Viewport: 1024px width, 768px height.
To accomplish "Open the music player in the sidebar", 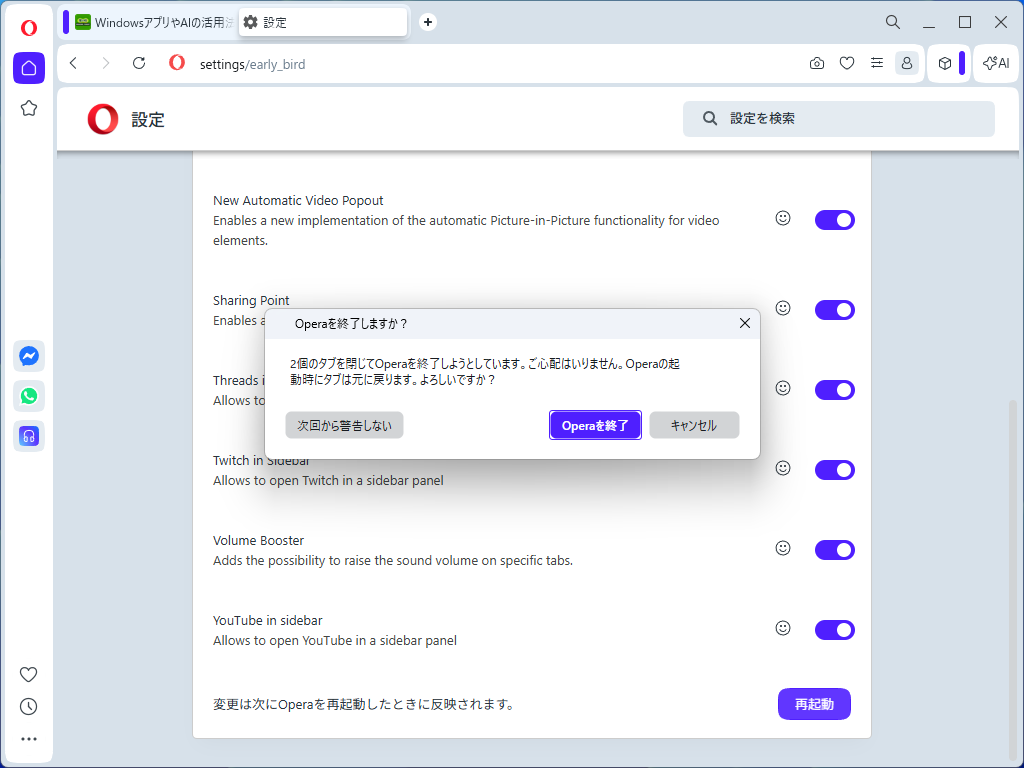I will [x=29, y=436].
